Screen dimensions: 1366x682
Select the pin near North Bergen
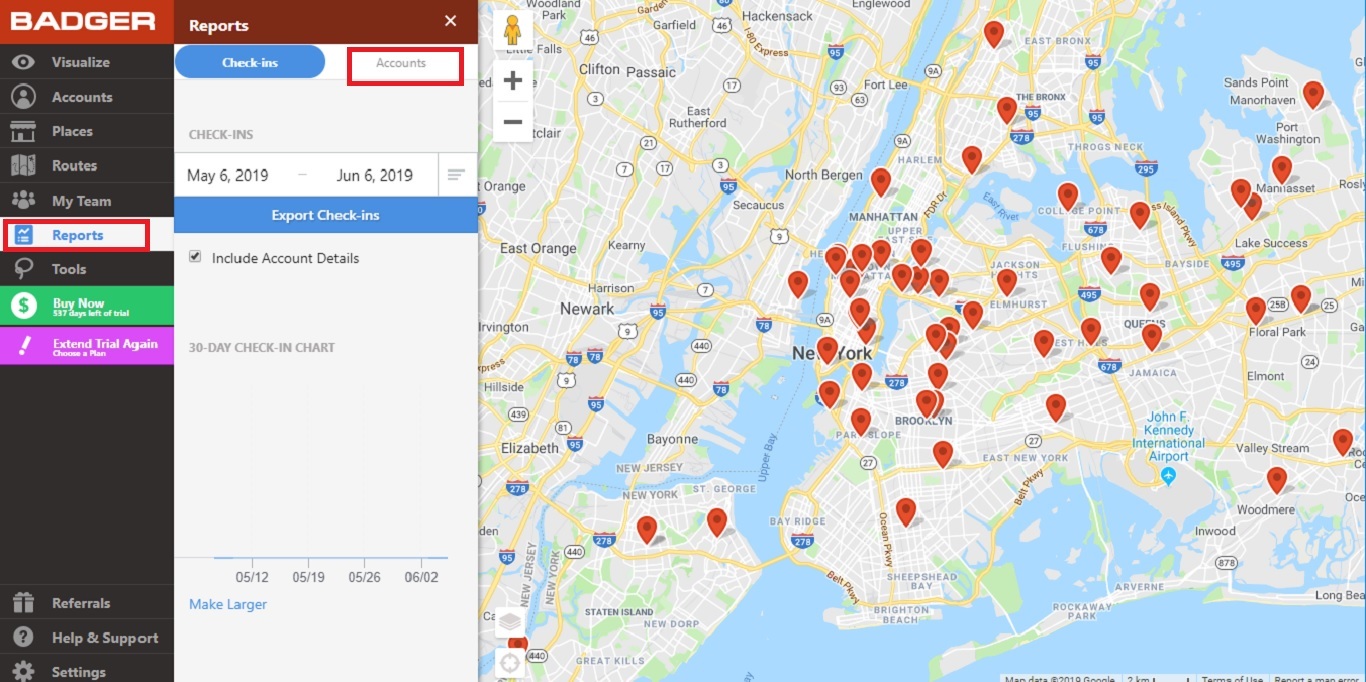coord(881,182)
